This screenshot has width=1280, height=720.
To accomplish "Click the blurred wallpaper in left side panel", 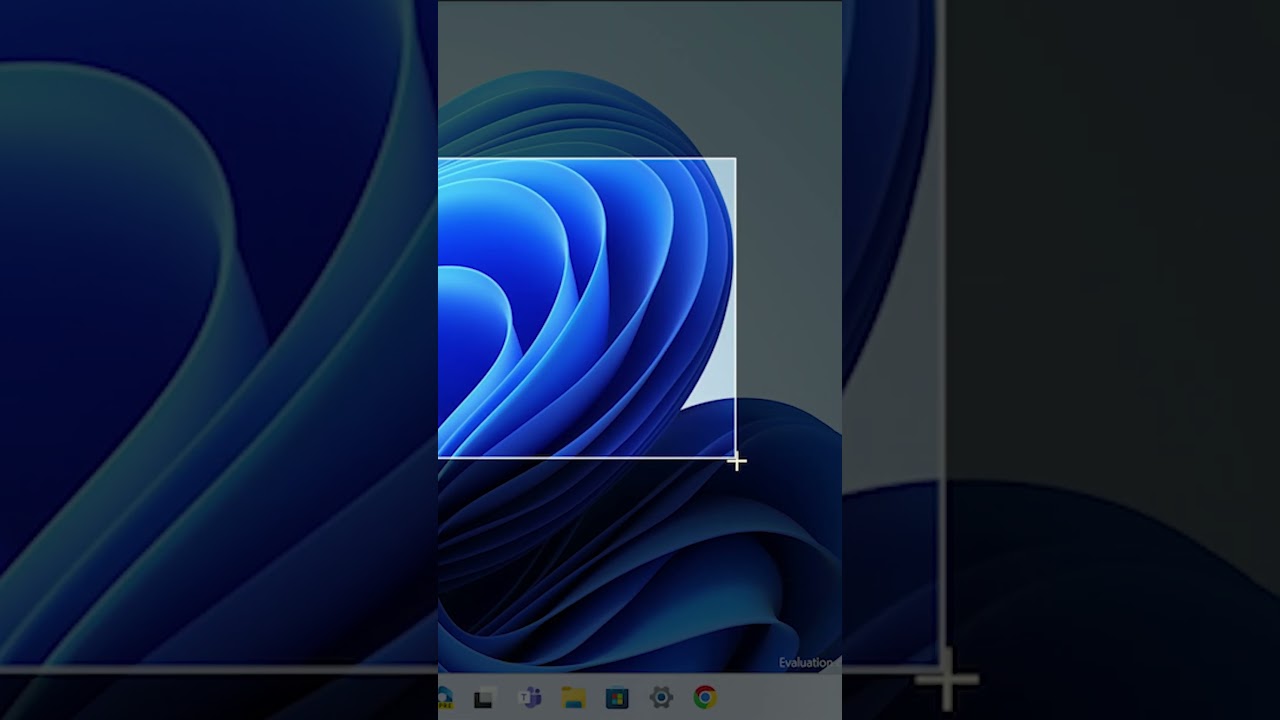I will 200,350.
